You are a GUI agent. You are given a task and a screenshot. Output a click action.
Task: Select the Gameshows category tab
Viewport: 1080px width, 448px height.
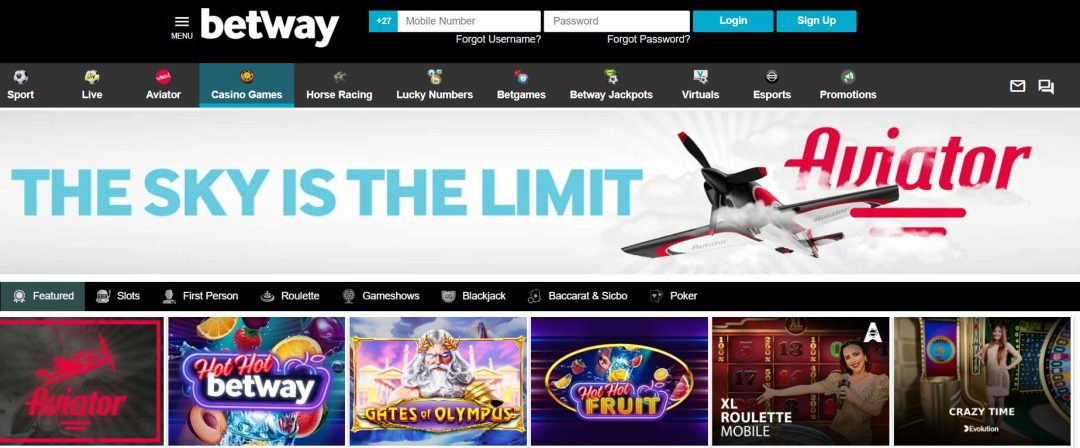[381, 296]
